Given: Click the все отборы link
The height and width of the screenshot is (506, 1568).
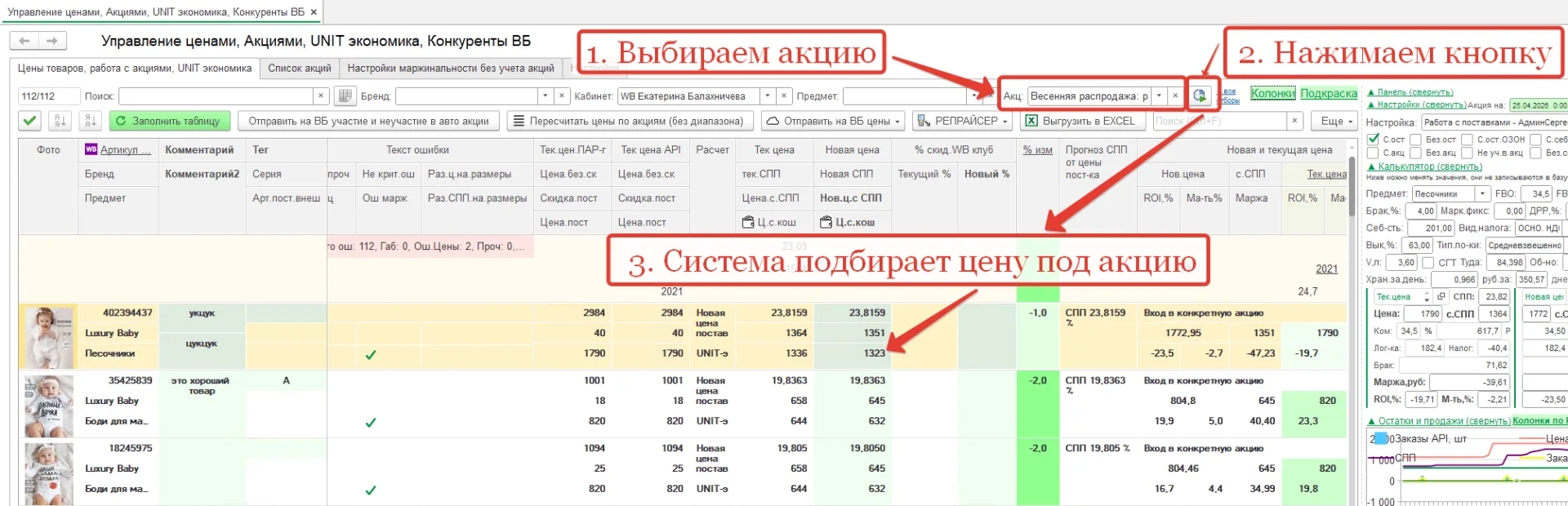Looking at the screenshot, I should click(1230, 96).
